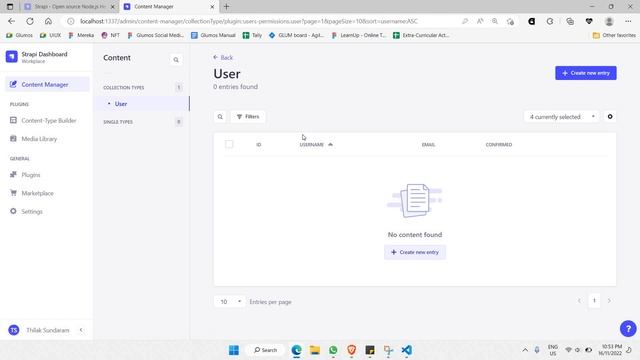This screenshot has width=640, height=360.
Task: Collapse the sidebar with chevron
Action: click(81, 330)
